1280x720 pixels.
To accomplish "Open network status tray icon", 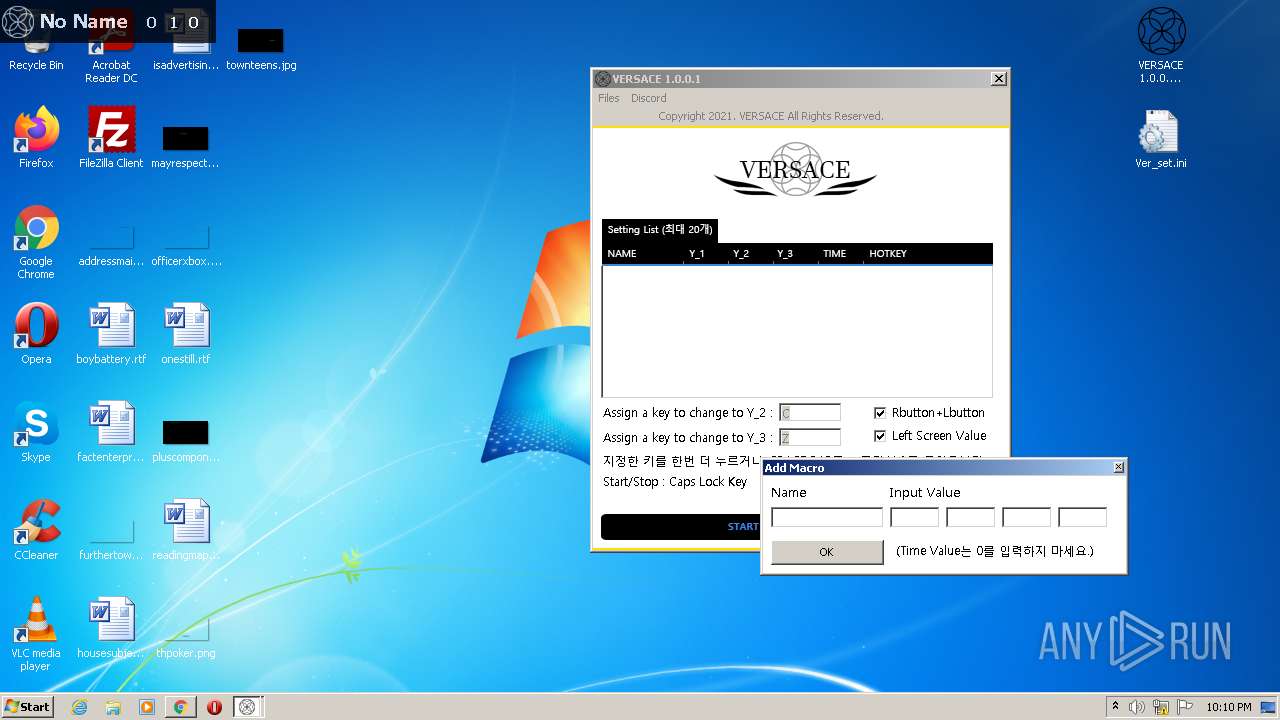I will [1161, 707].
